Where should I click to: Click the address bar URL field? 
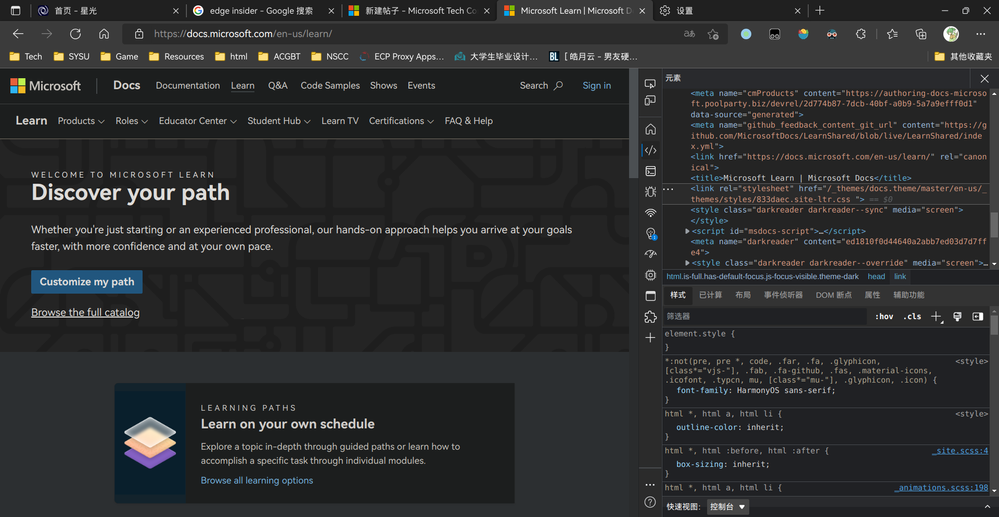(408, 34)
